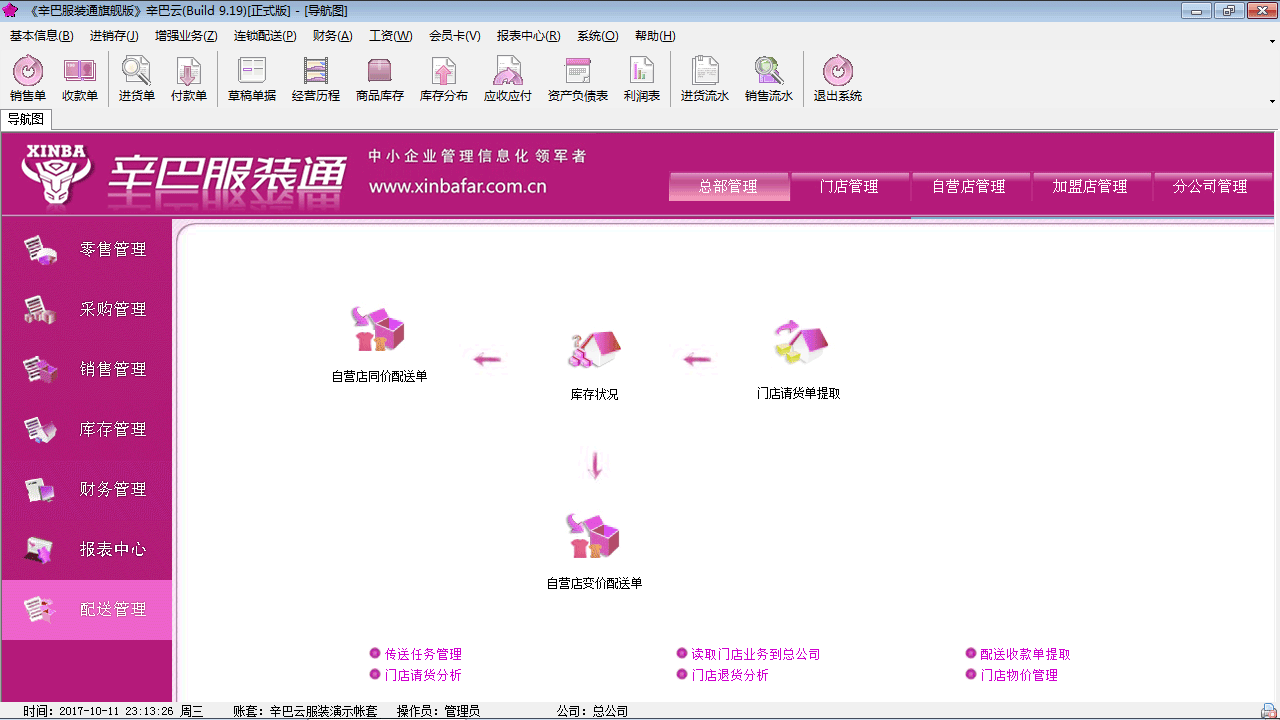Open the 门店退货分析 link

pos(730,675)
